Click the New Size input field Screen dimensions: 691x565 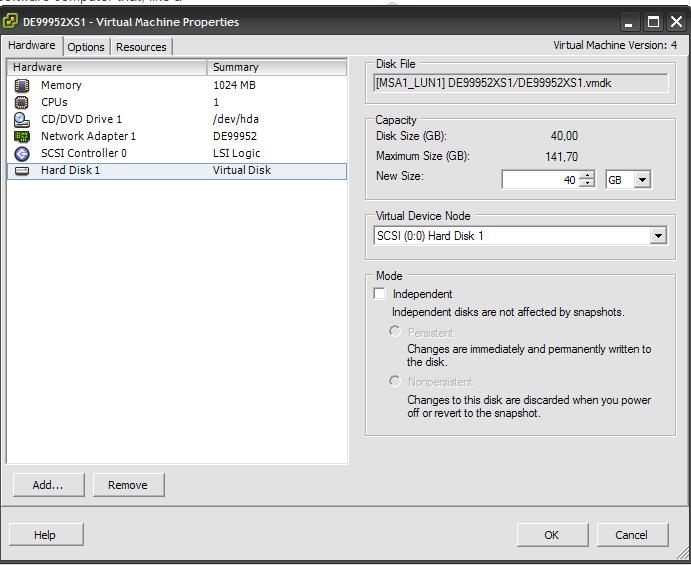[x=539, y=180]
